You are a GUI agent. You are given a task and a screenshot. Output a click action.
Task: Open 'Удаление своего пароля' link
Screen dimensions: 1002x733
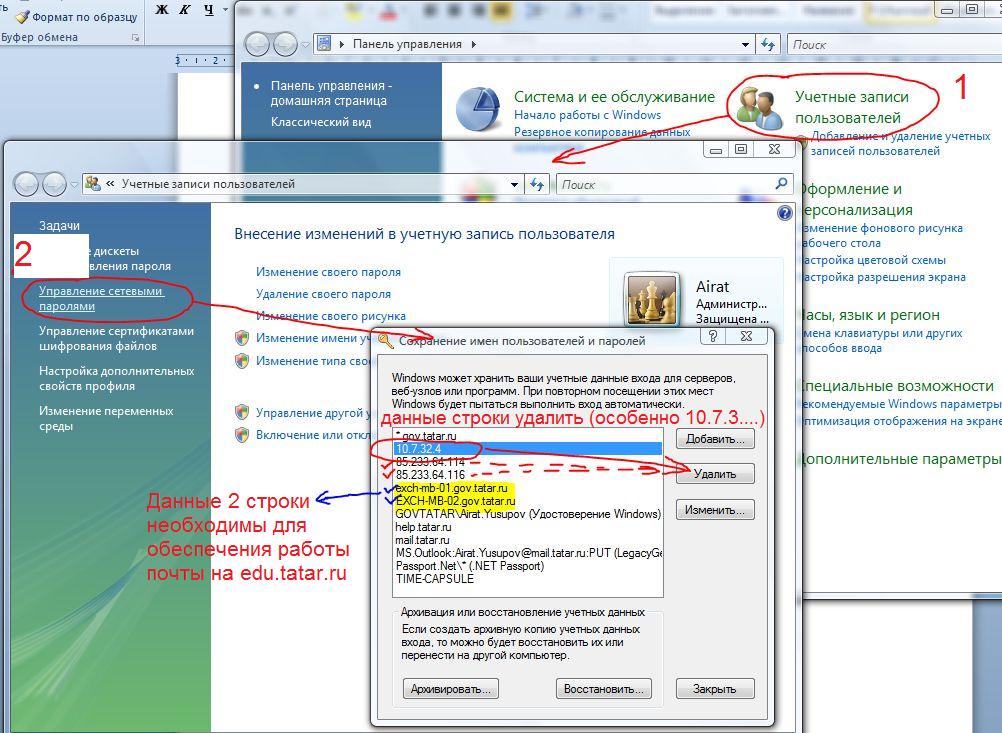[323, 294]
